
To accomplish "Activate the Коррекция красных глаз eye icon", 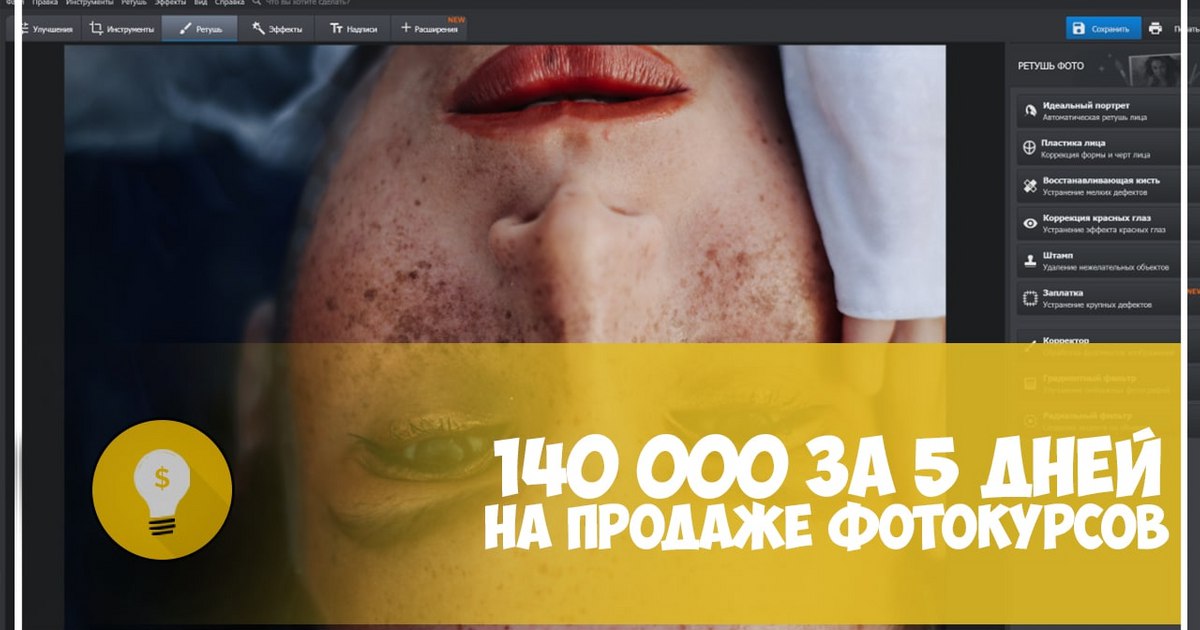I will pyautogui.click(x=1029, y=223).
